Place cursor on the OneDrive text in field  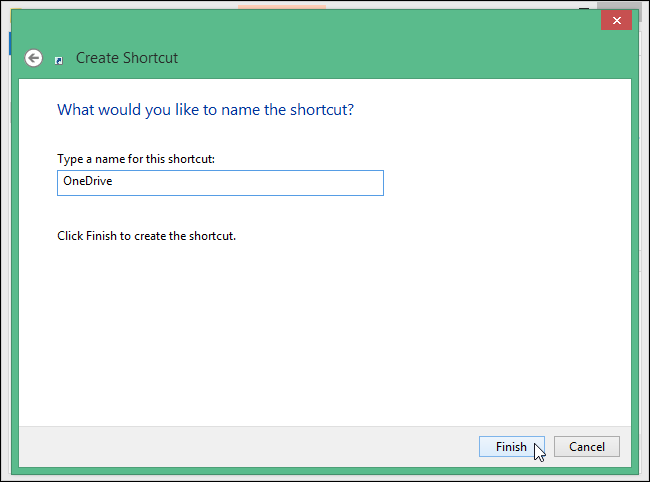pos(87,181)
